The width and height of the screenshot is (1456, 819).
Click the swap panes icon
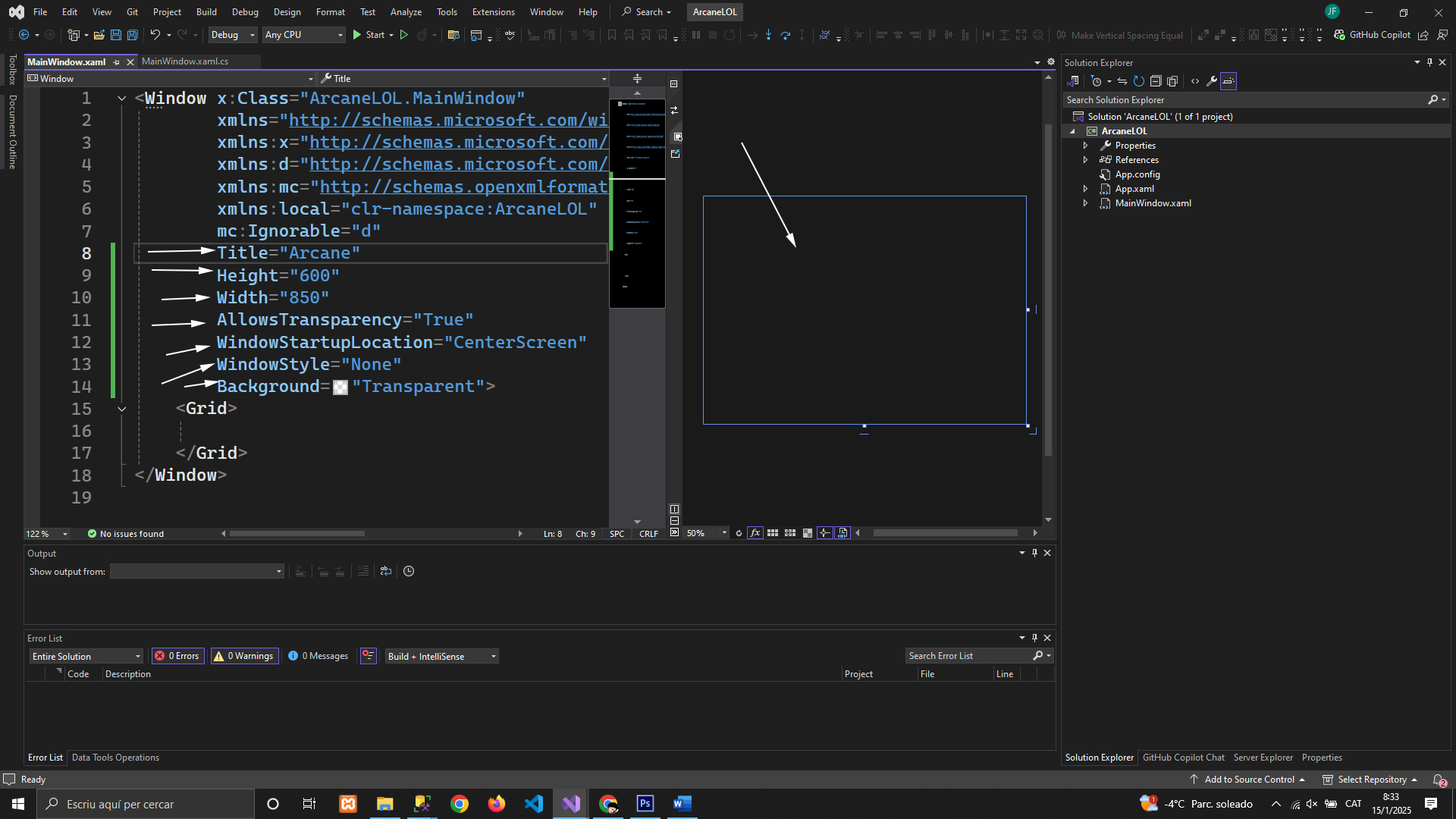pyautogui.click(x=674, y=111)
